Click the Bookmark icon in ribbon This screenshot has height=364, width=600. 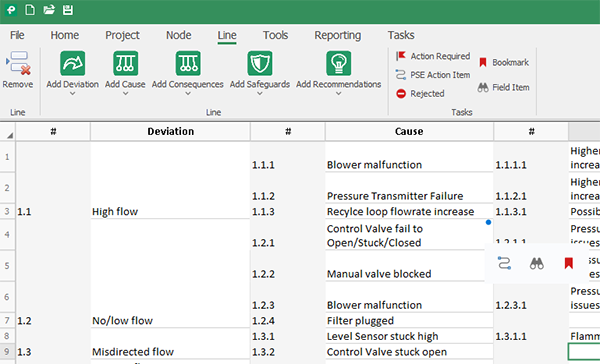483,62
